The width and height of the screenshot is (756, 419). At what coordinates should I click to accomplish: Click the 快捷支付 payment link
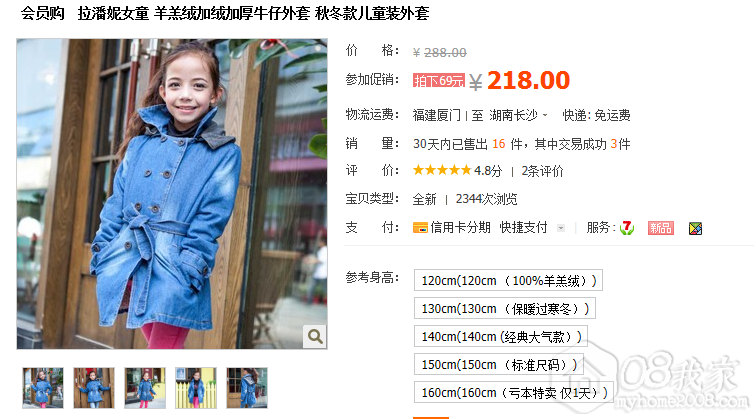[523, 228]
